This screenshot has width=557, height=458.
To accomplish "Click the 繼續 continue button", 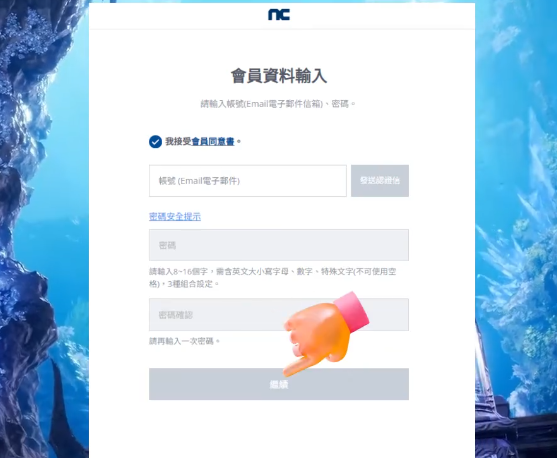I will click(279, 384).
